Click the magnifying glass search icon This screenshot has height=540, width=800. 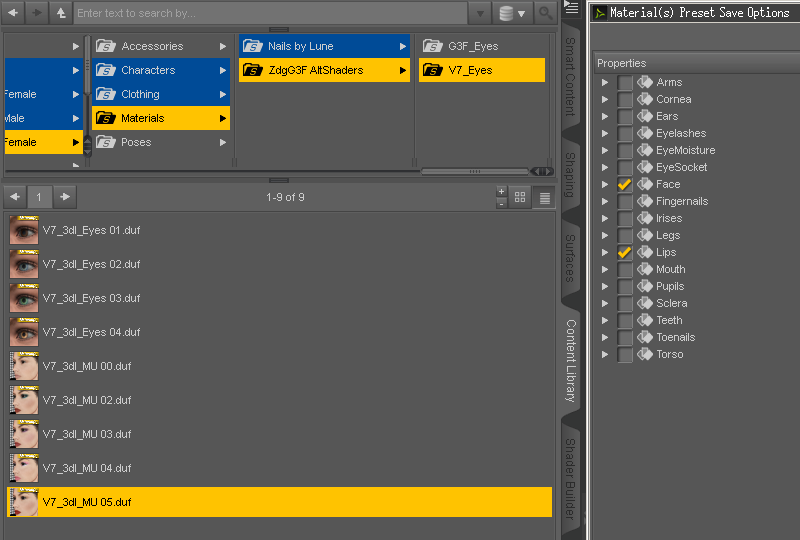[x=545, y=13]
